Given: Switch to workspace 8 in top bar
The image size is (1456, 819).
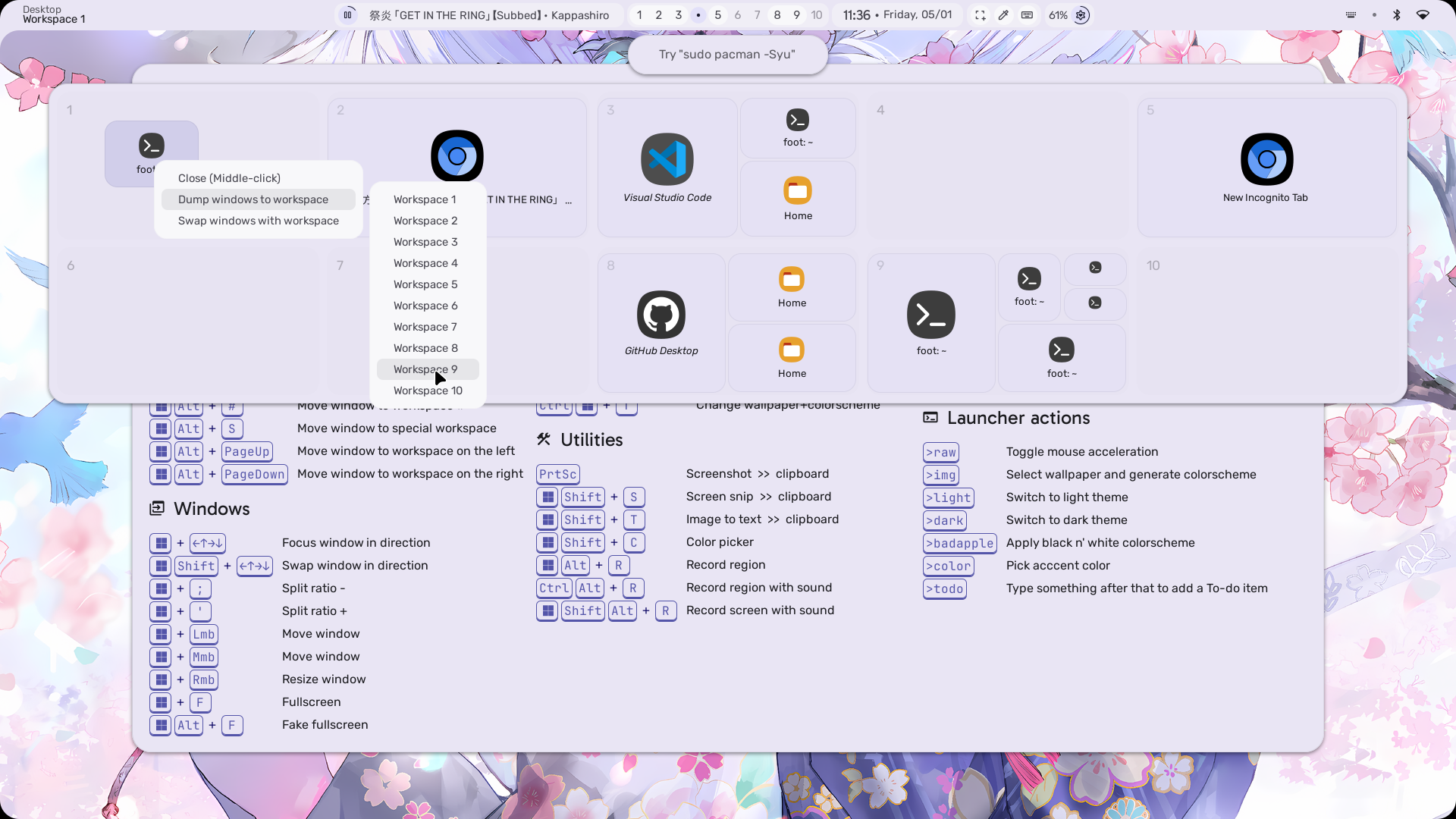Looking at the screenshot, I should (x=777, y=15).
